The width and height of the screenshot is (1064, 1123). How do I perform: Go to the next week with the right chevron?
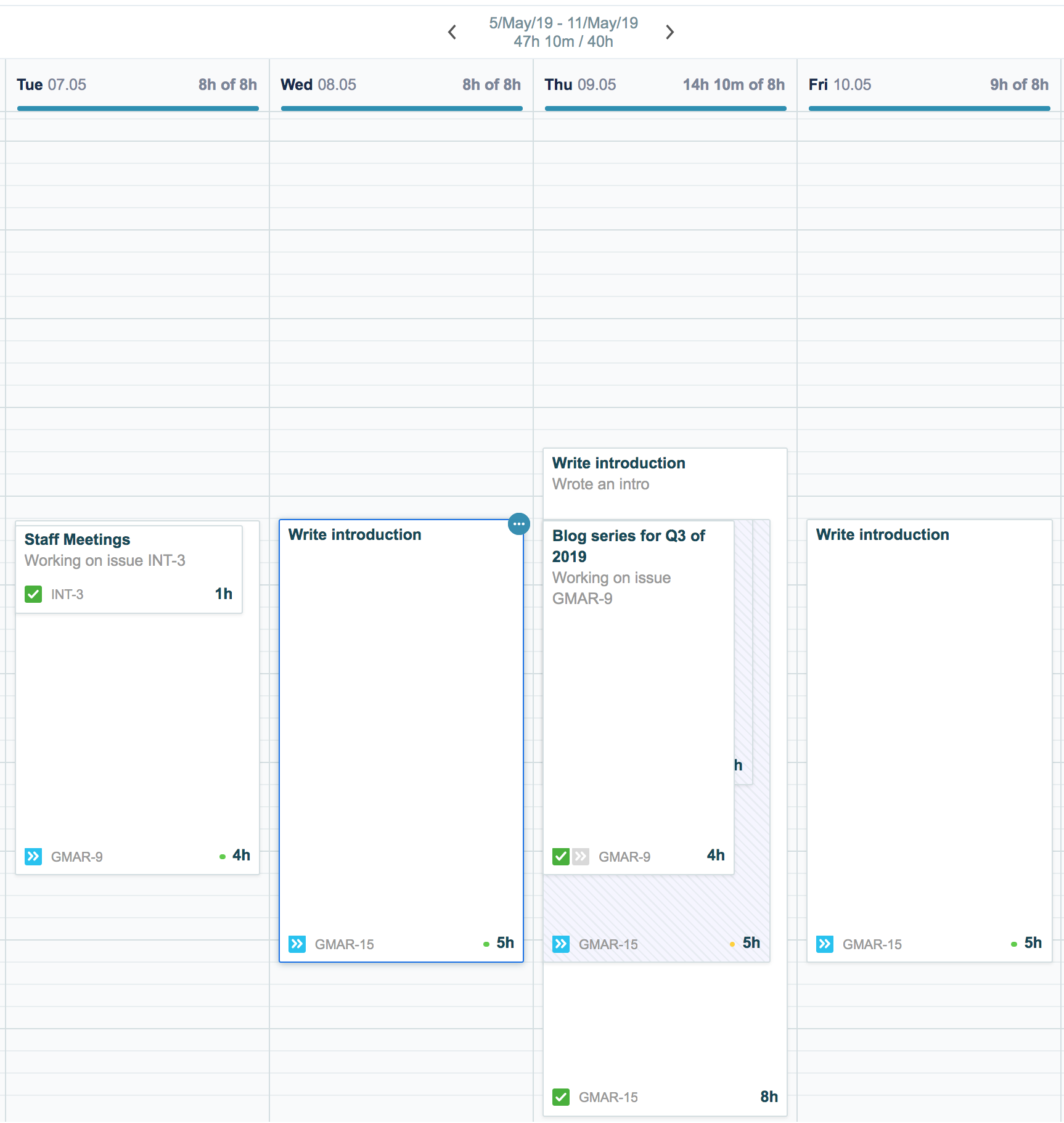(669, 31)
